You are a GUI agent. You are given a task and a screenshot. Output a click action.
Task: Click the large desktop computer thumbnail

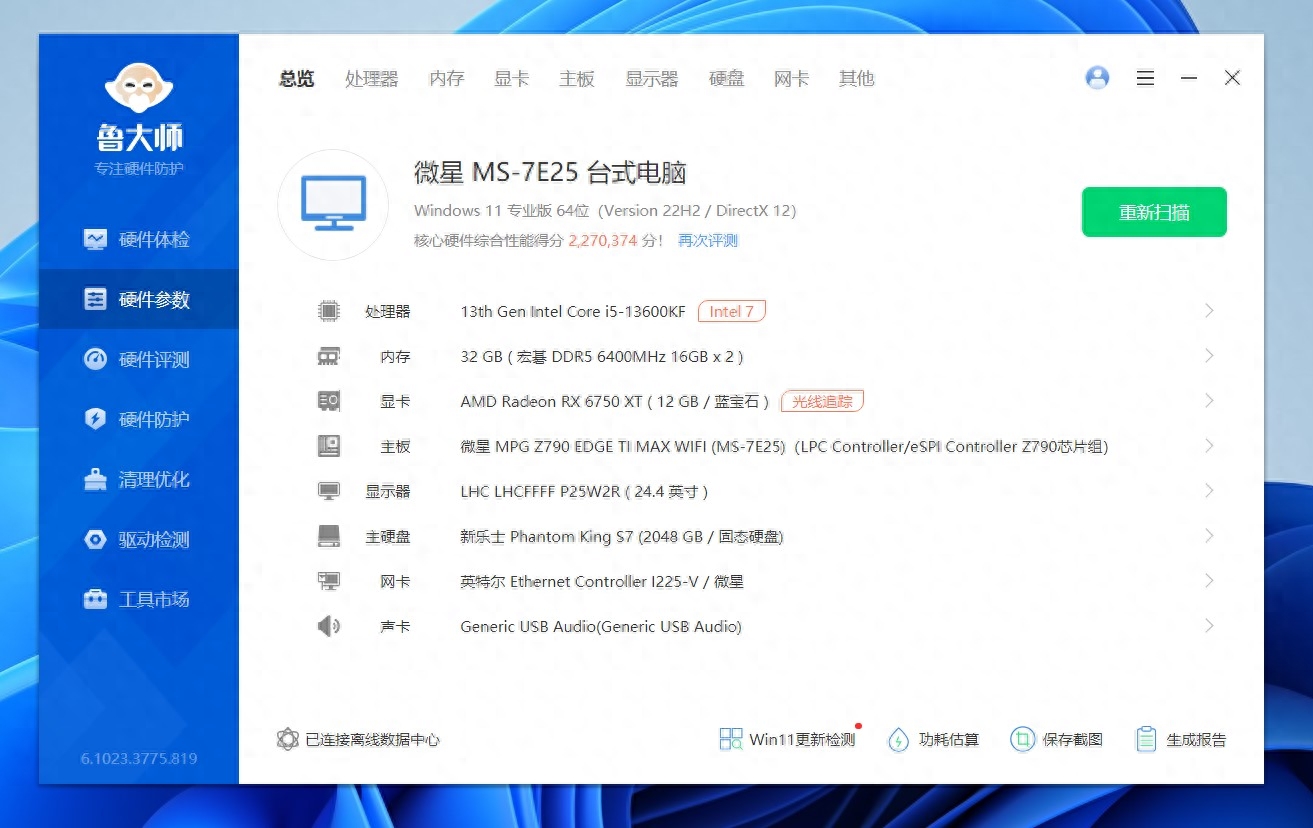(x=333, y=205)
